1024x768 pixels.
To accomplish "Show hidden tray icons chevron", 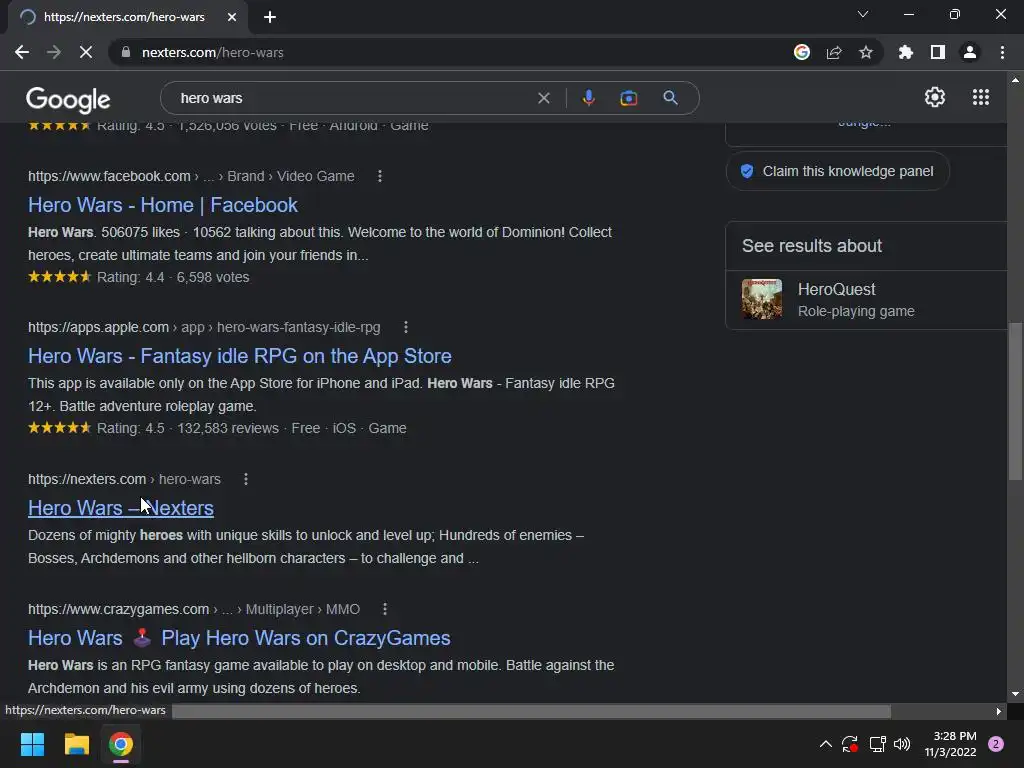I will (825, 744).
